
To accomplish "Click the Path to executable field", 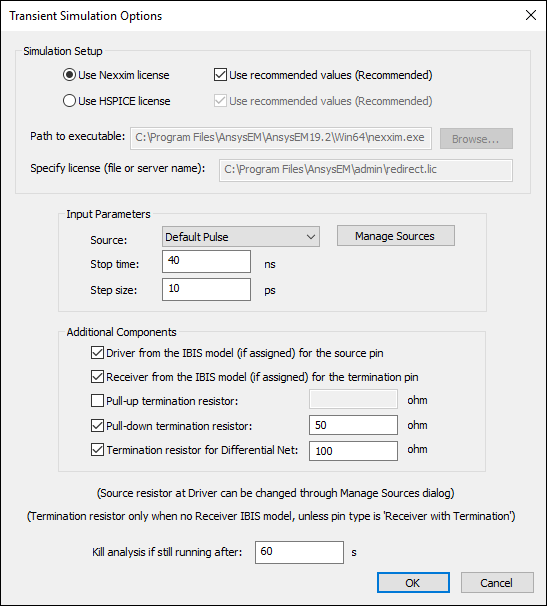I will [281, 138].
